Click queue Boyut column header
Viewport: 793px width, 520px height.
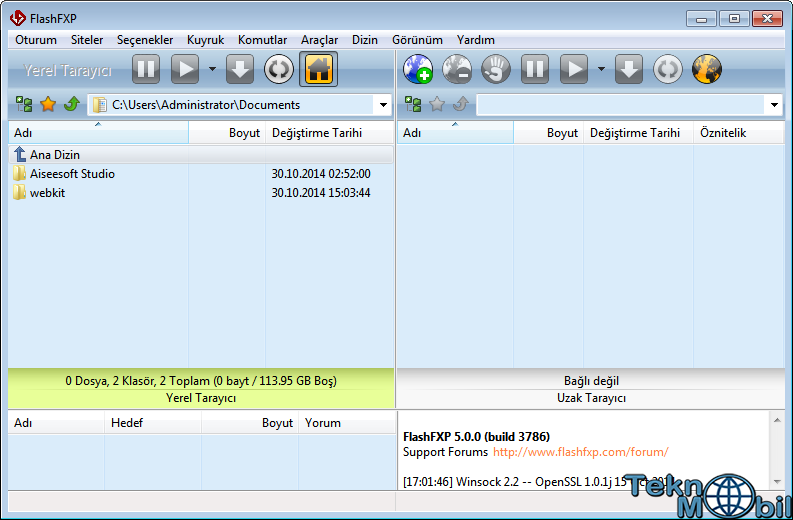(250, 423)
